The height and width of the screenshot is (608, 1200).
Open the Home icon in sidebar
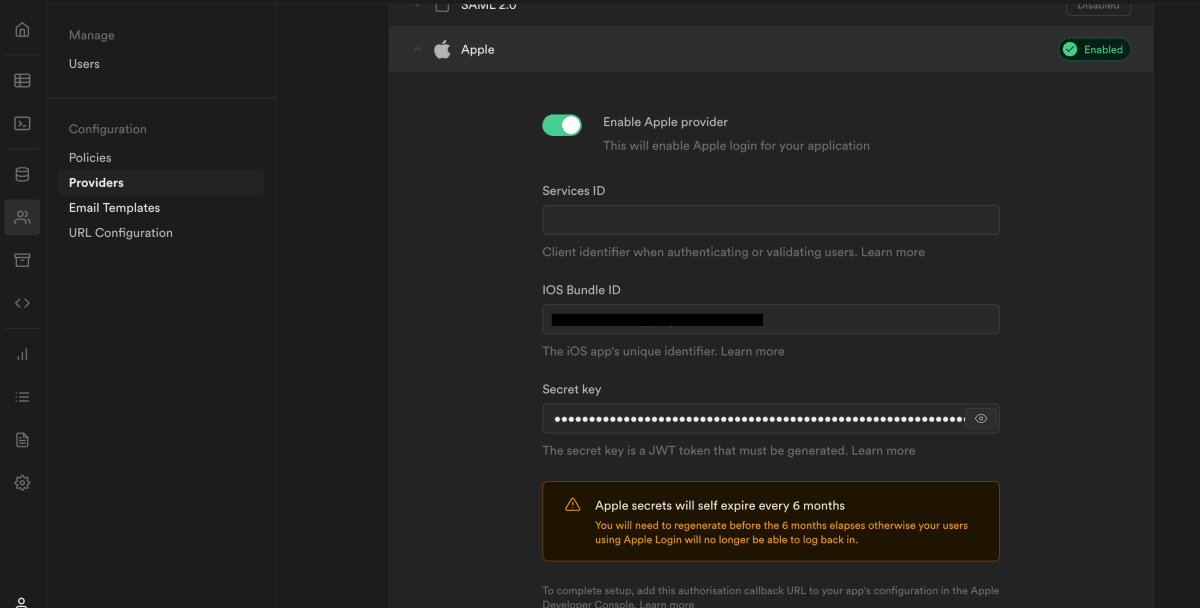tap(22, 30)
